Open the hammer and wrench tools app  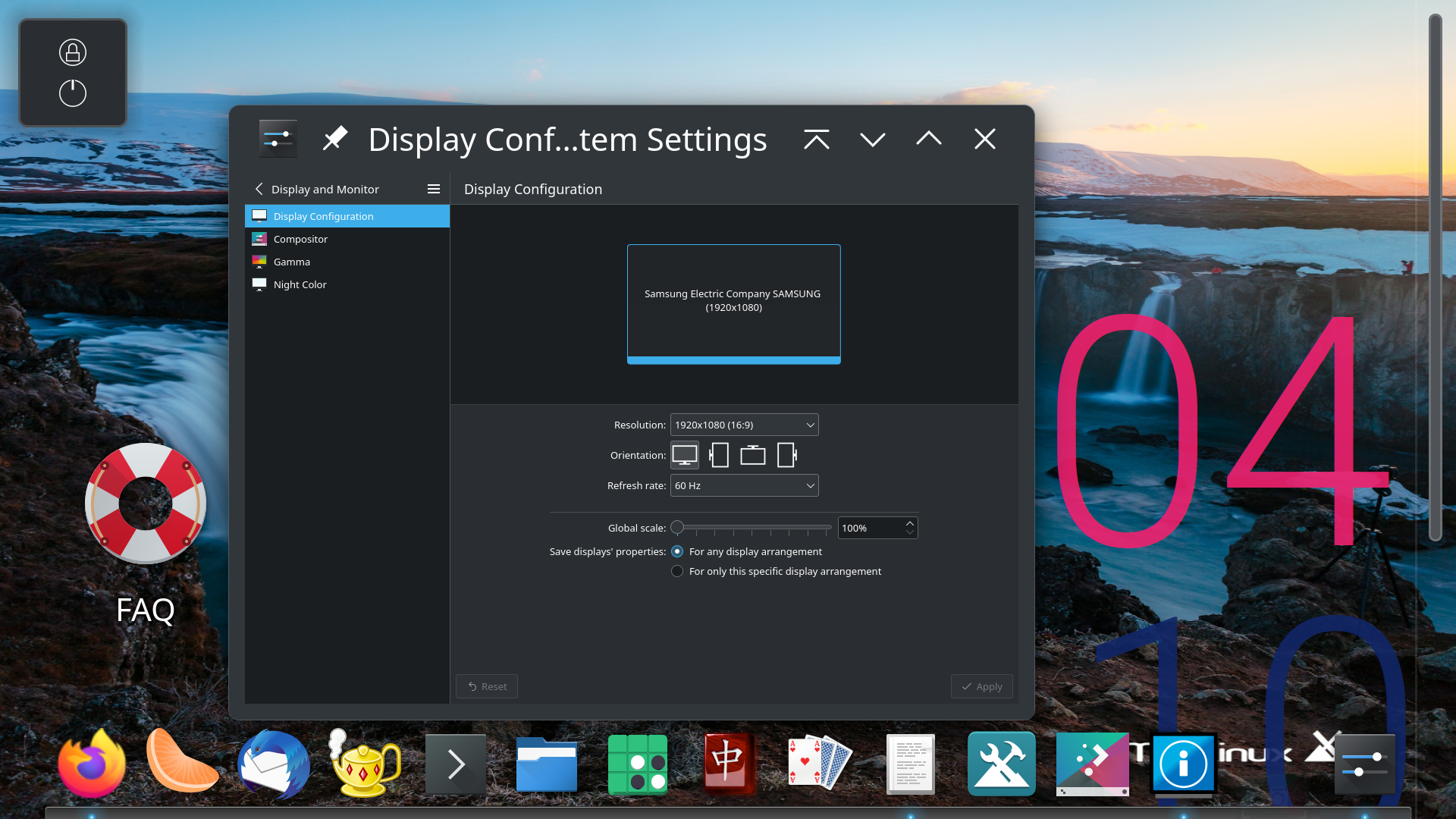[1002, 764]
